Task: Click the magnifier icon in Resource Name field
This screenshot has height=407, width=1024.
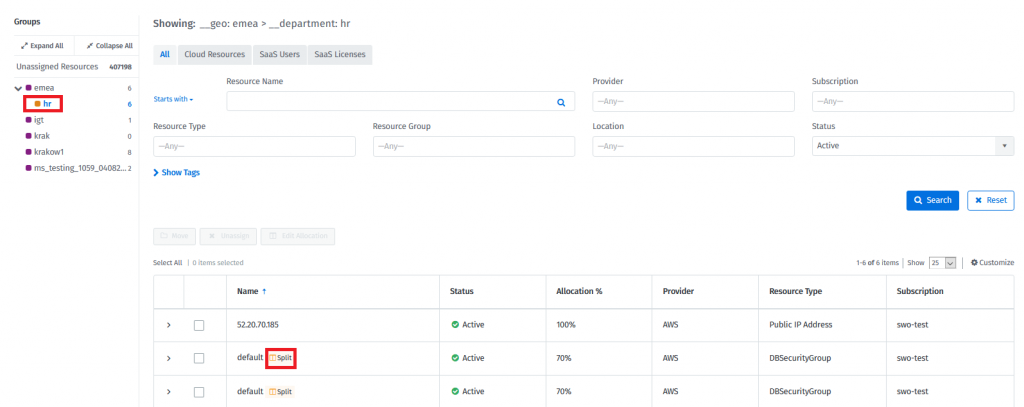Action: pyautogui.click(x=561, y=102)
